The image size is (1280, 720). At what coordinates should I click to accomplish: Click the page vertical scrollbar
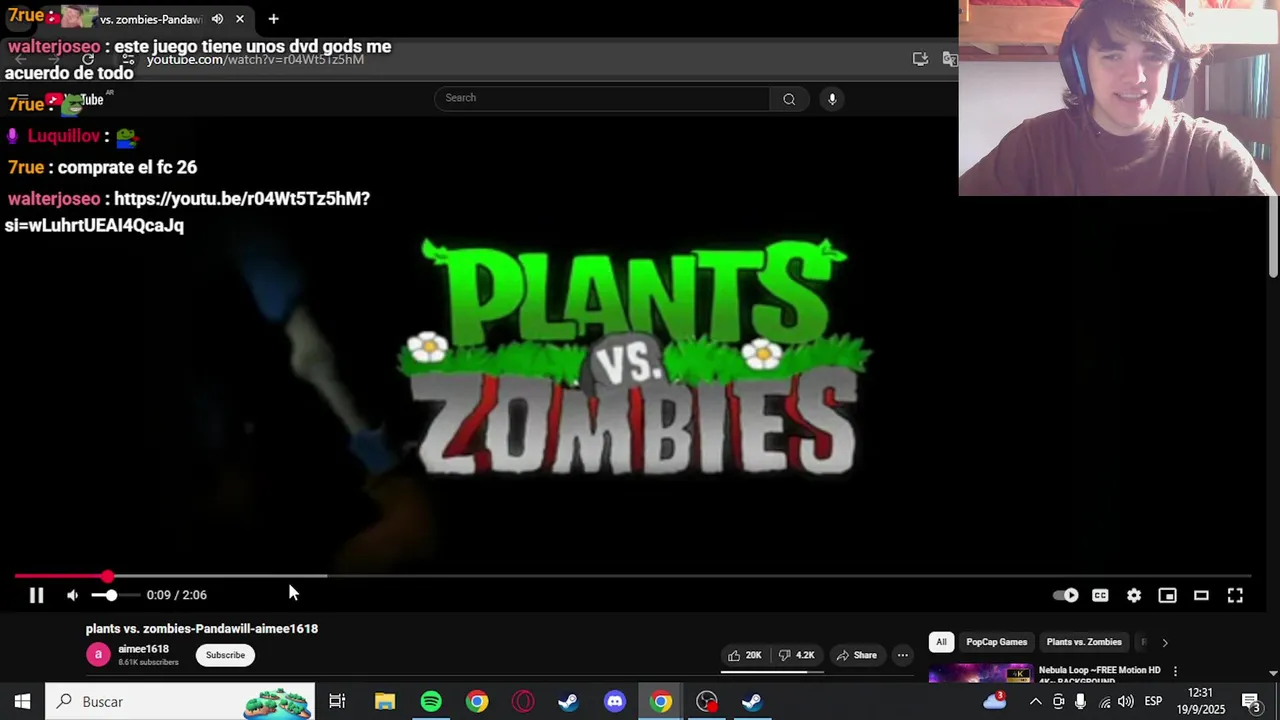tap(1273, 237)
